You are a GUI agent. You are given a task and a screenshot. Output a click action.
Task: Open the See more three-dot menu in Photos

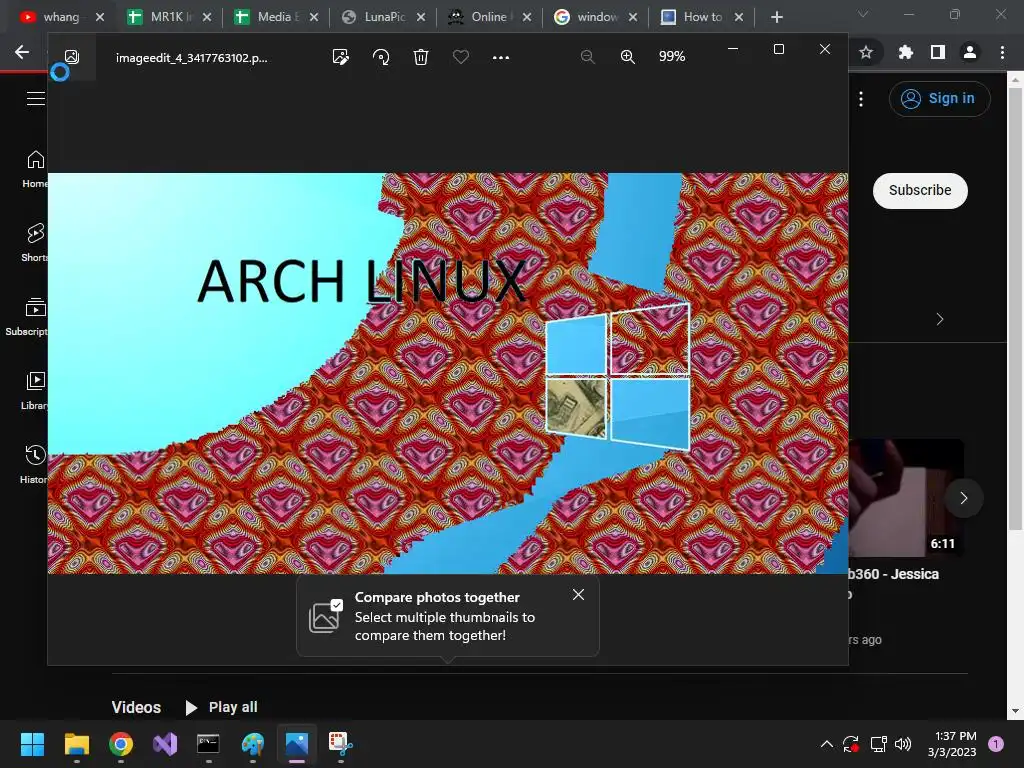pyautogui.click(x=501, y=57)
